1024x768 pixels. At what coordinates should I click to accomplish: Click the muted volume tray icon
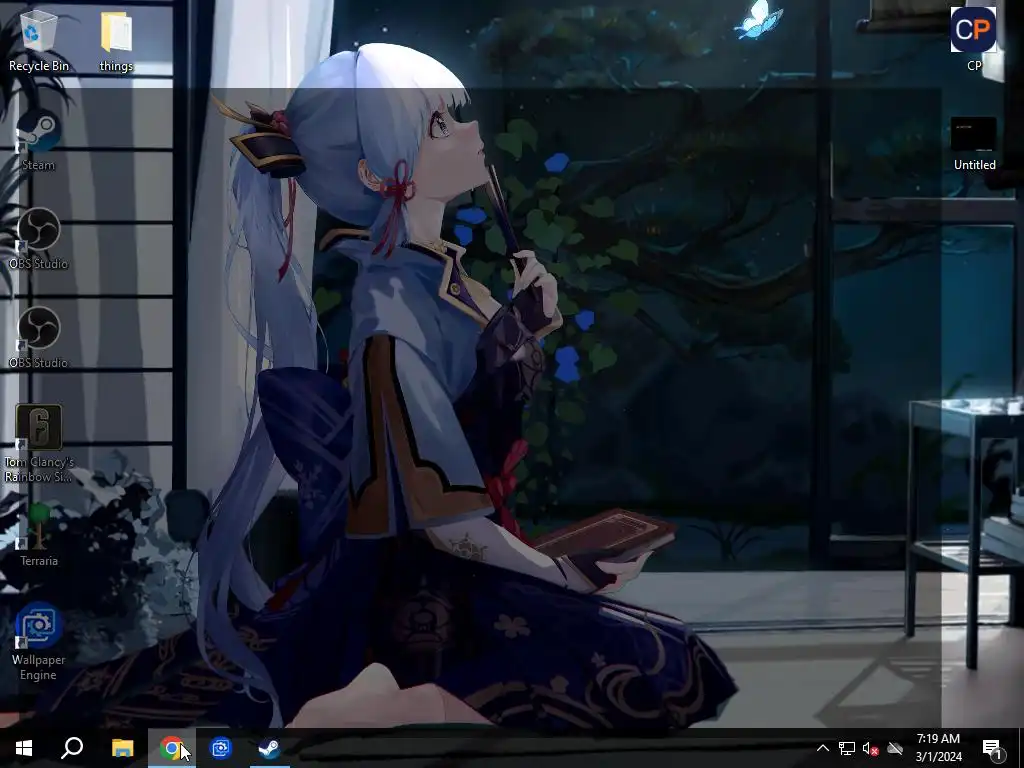(x=871, y=748)
